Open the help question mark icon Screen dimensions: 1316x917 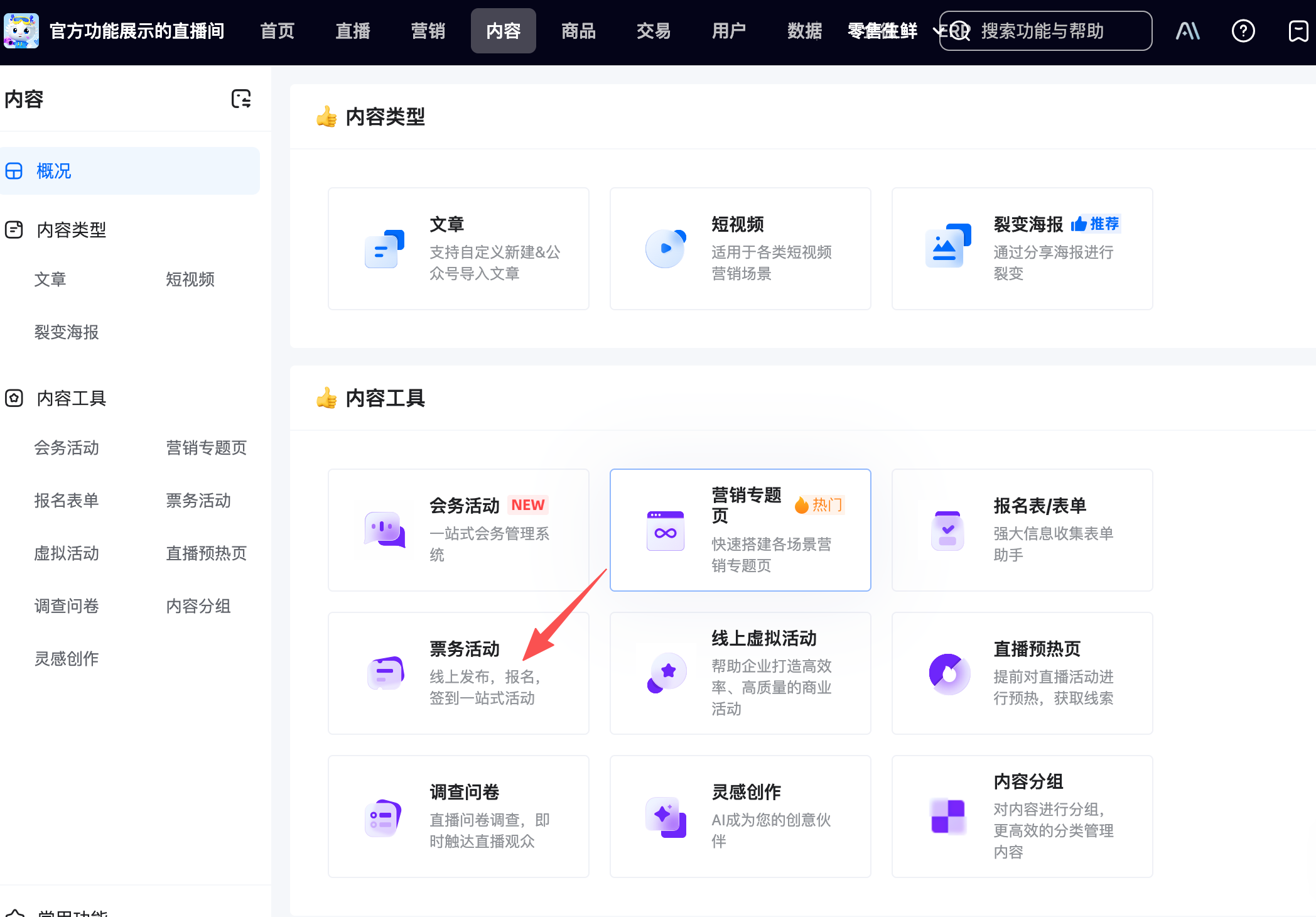pos(1243,31)
